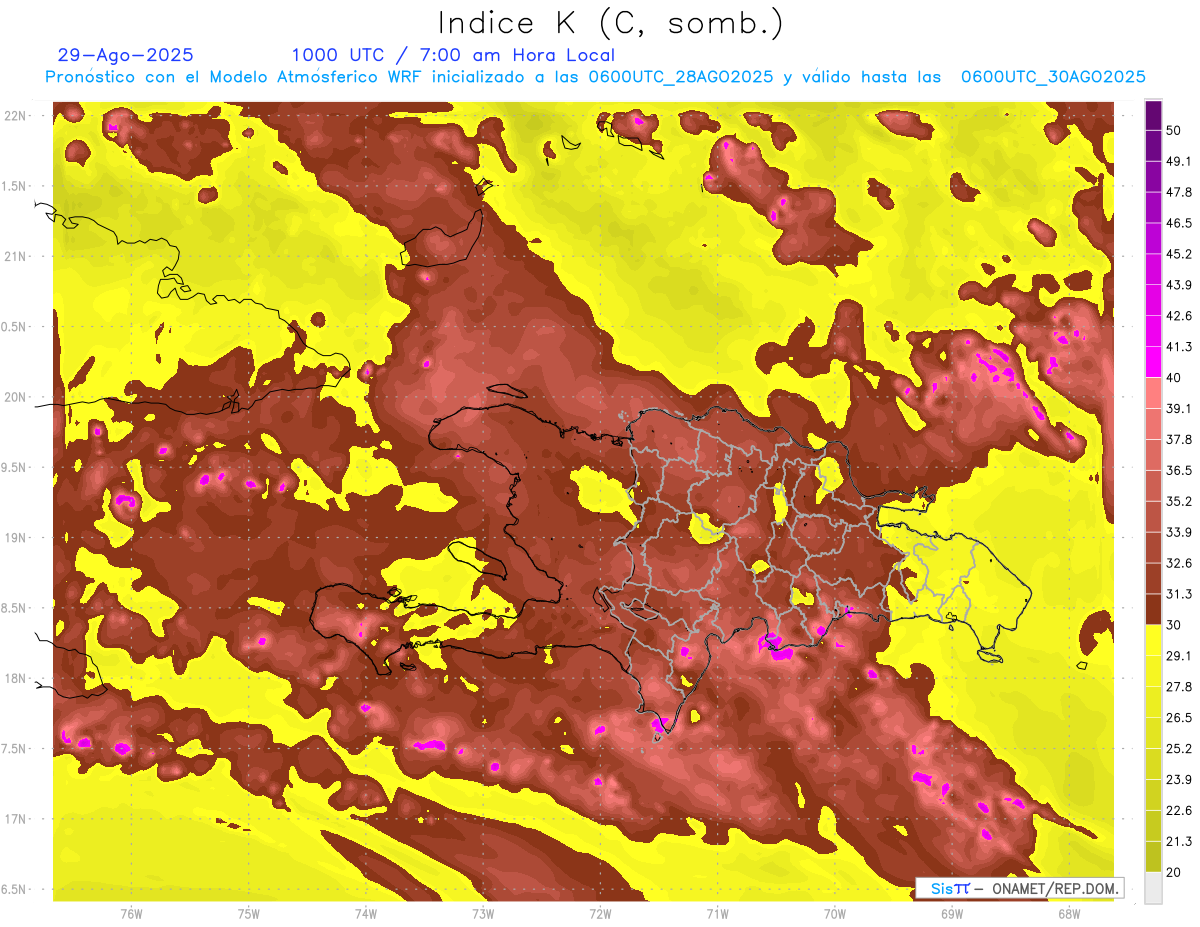Click the "21N" latitude axis label

(x=15, y=256)
